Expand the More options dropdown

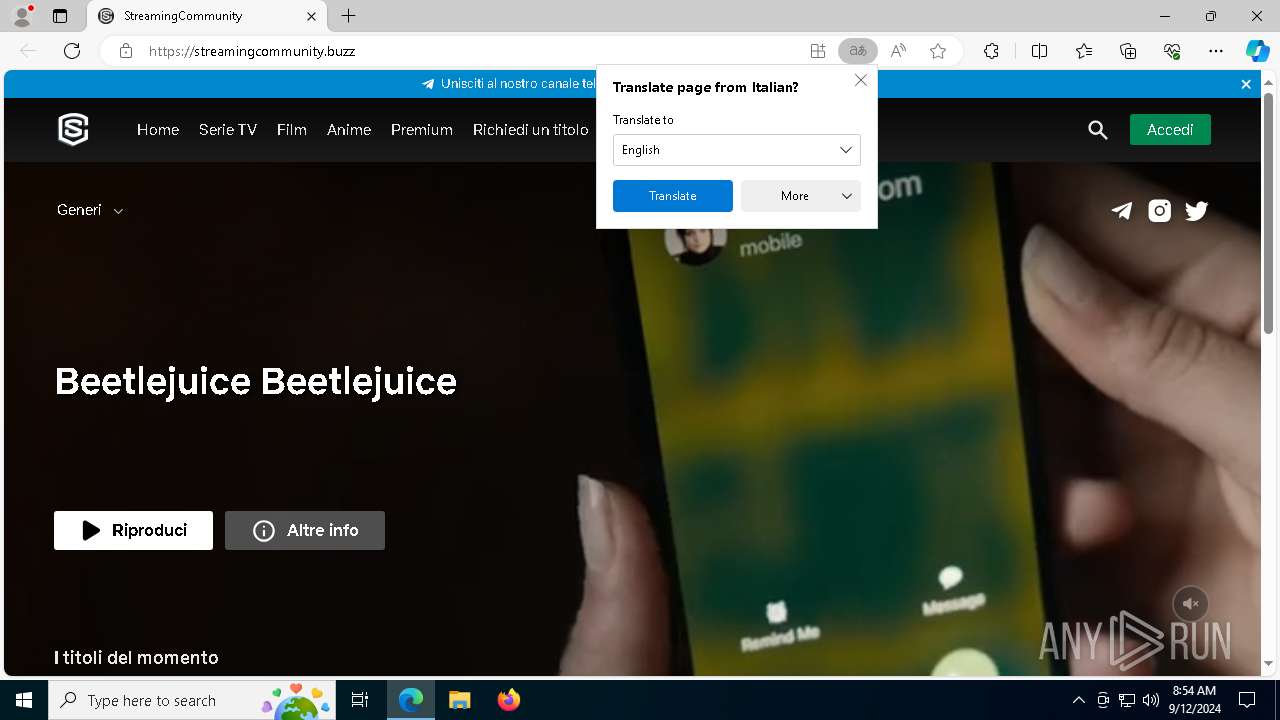tap(801, 196)
